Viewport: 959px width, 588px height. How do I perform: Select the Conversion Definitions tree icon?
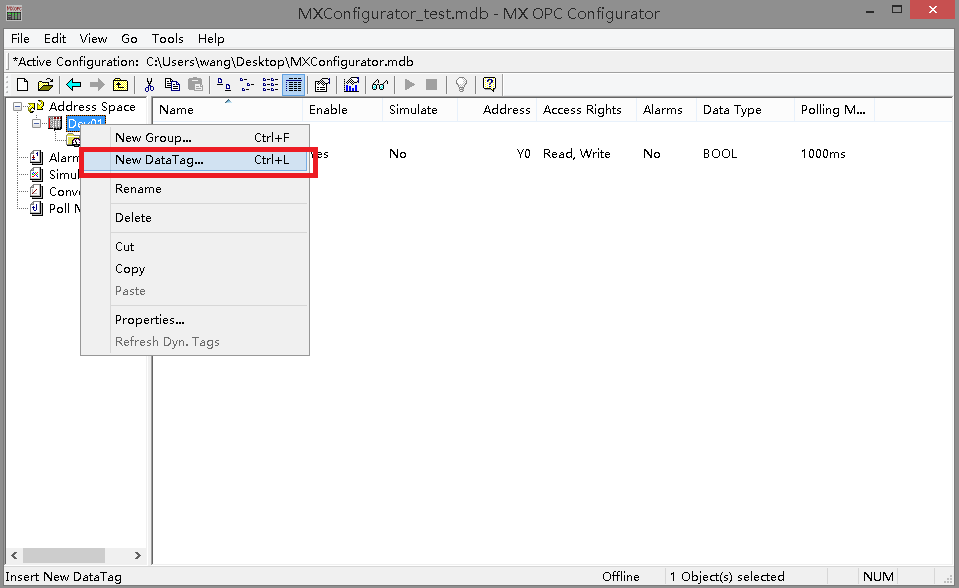(37, 192)
